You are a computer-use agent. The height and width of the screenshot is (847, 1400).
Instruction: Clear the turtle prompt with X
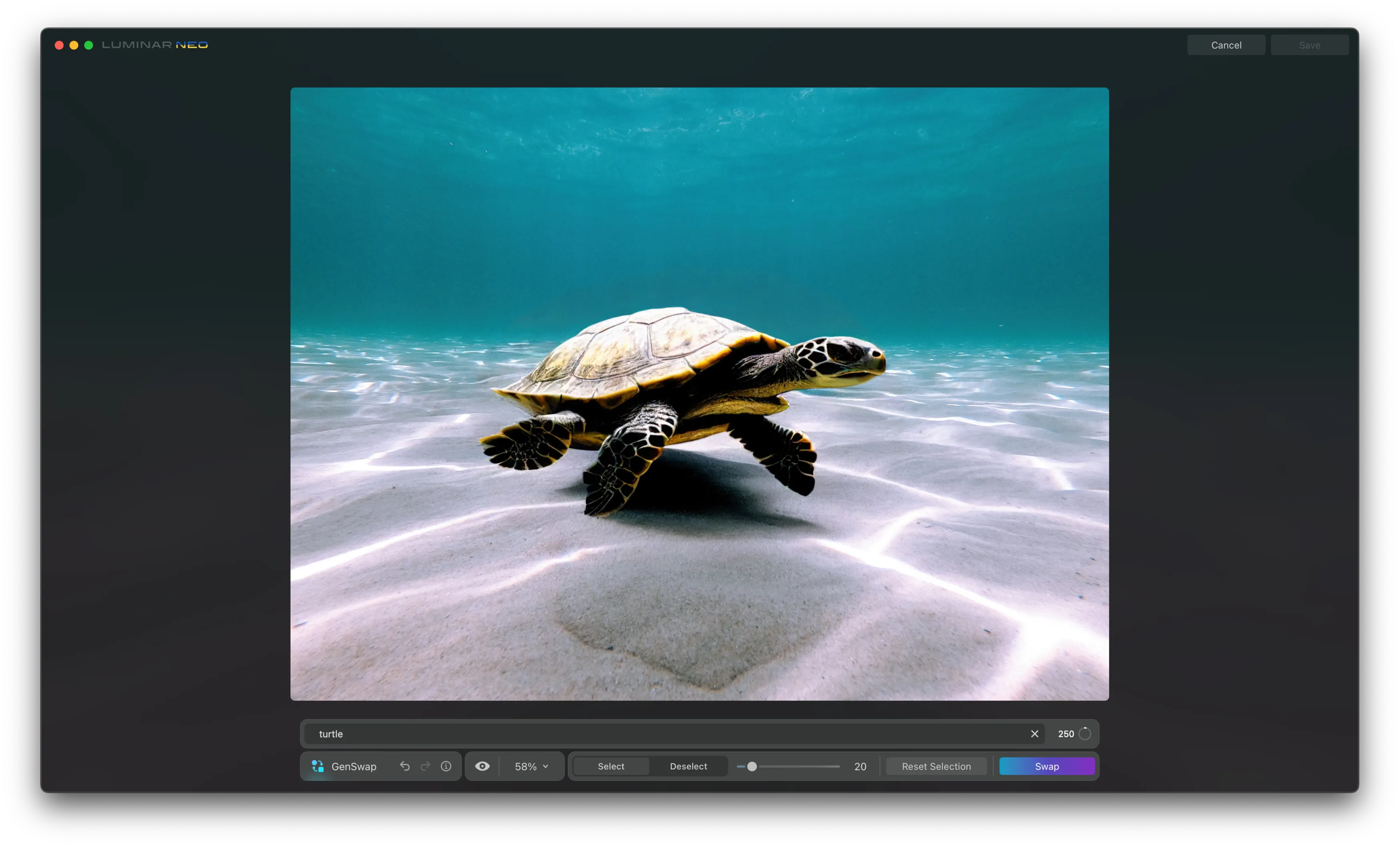coord(1034,734)
